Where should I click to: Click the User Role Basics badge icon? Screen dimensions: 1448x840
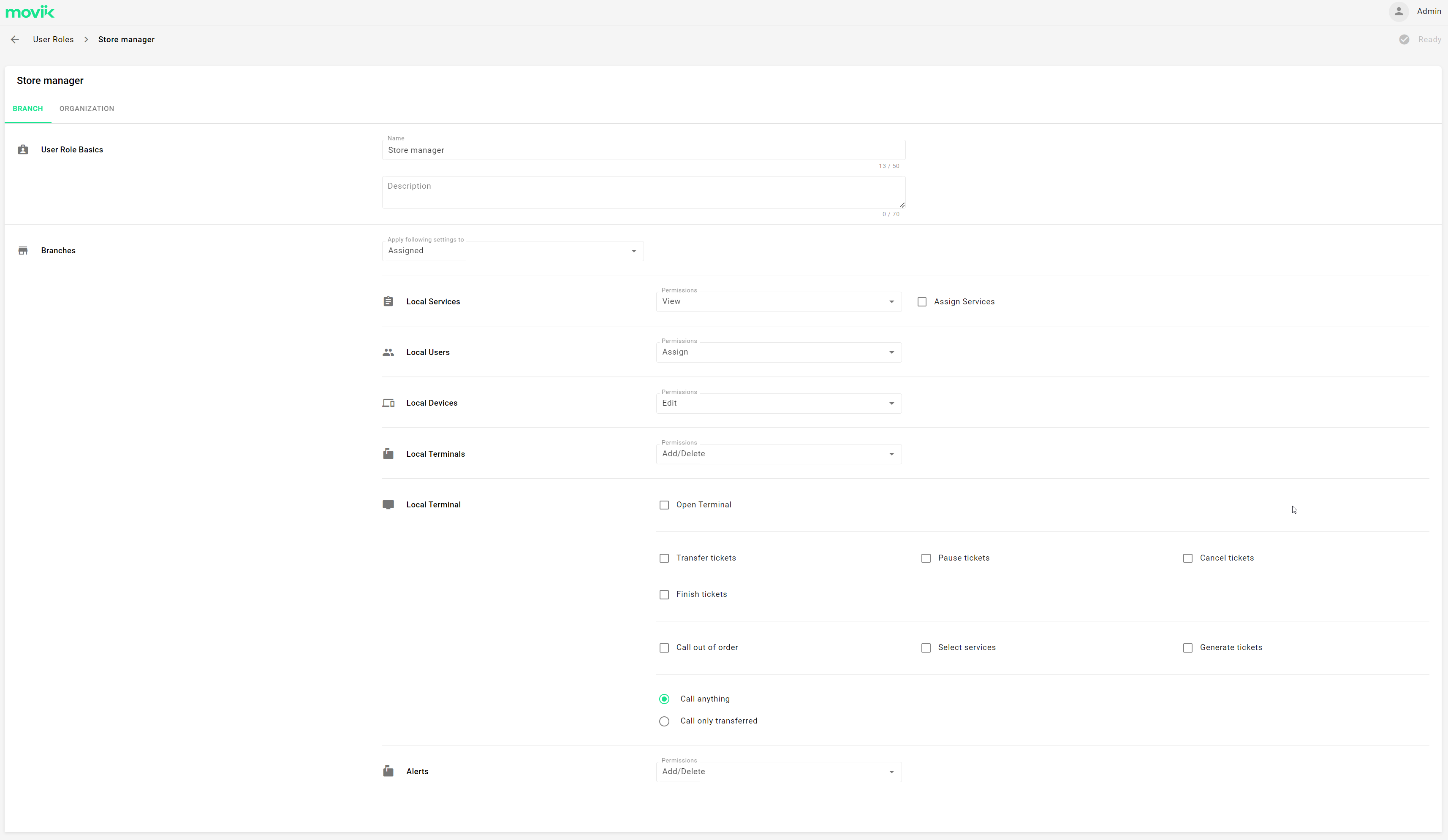23,149
